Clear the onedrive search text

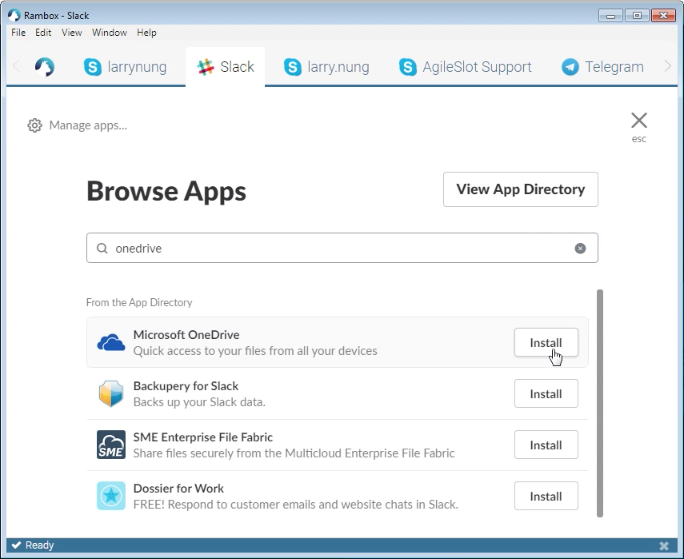(x=580, y=248)
